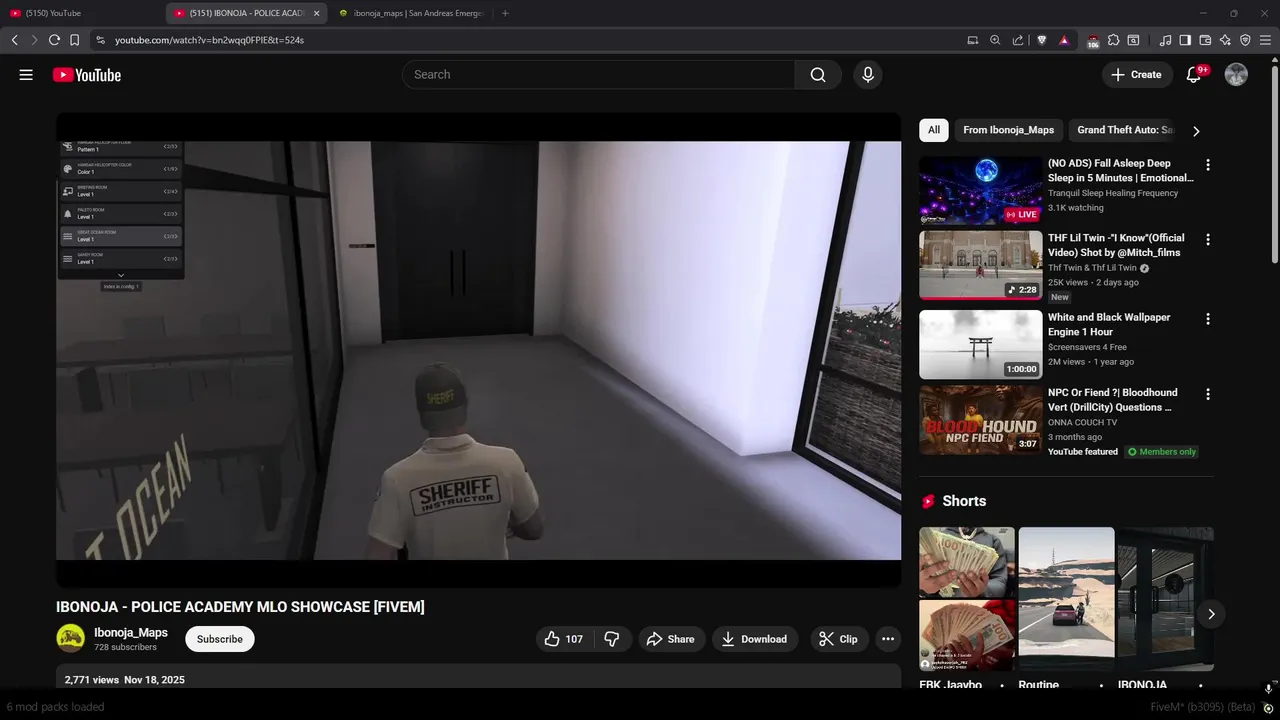Open Fall Asleep Deep Sleep thumbnail
The image size is (1280, 720).
point(980,190)
